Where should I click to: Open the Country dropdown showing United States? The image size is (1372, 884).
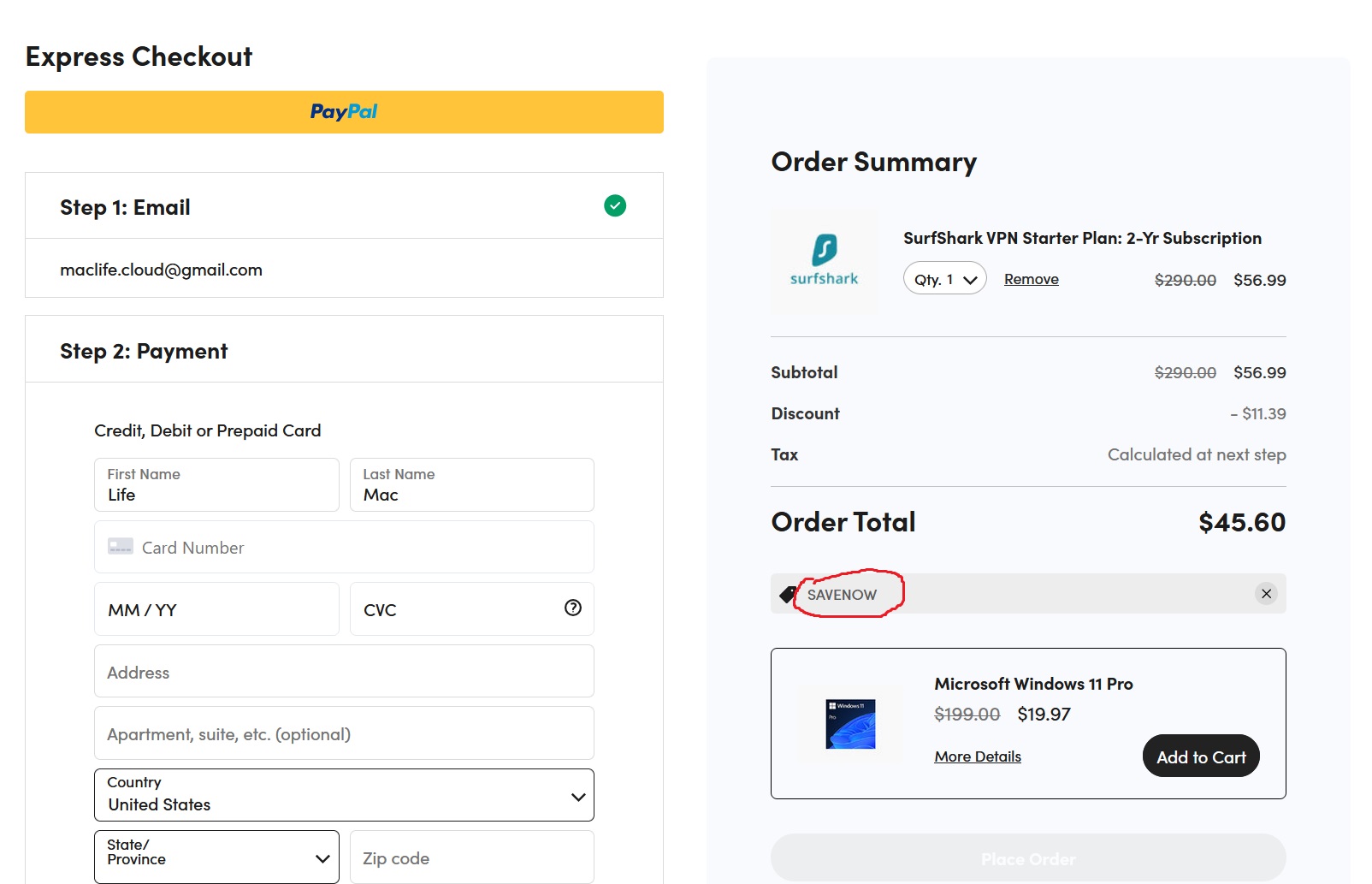click(343, 795)
